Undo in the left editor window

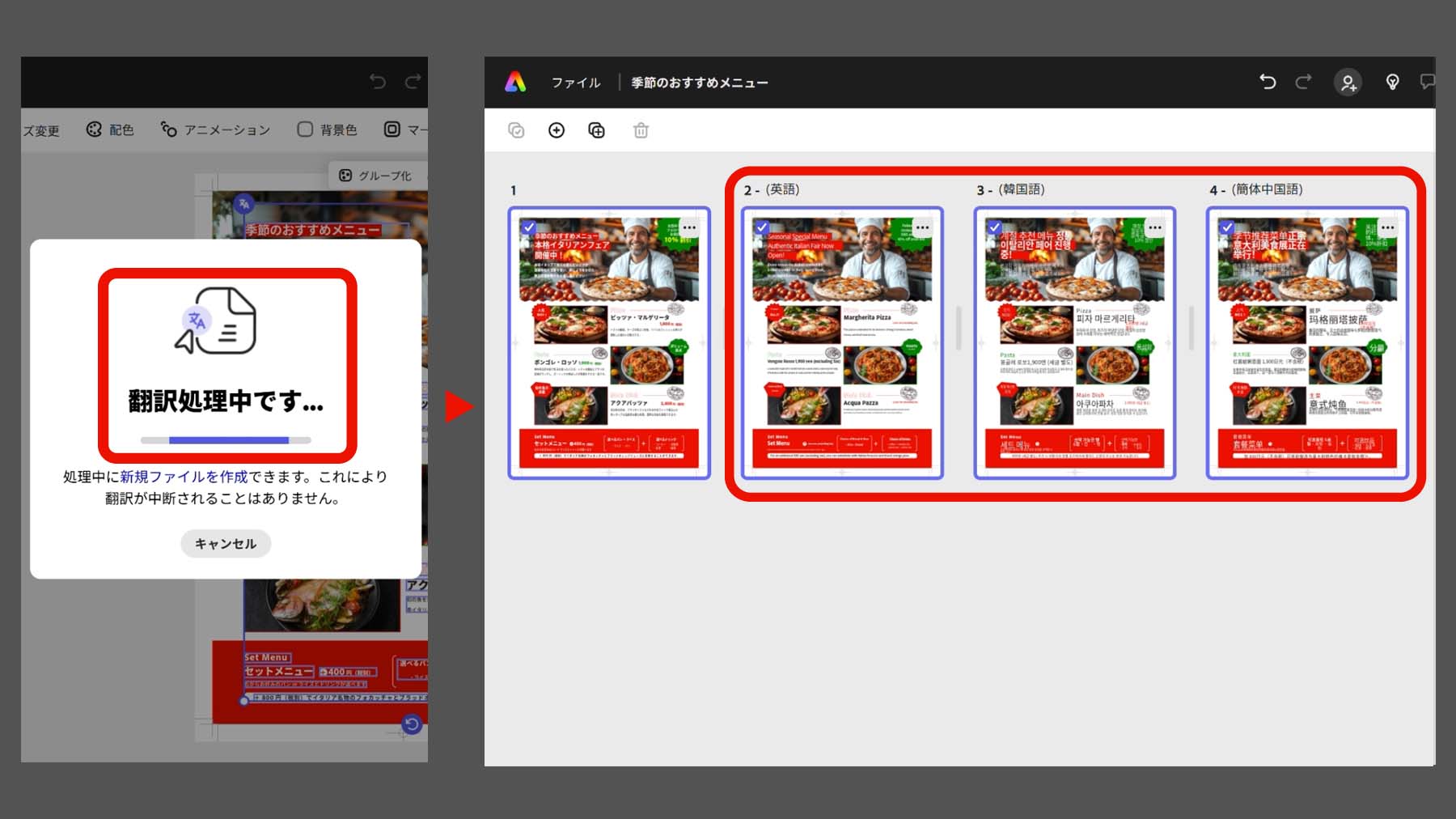pos(378,81)
